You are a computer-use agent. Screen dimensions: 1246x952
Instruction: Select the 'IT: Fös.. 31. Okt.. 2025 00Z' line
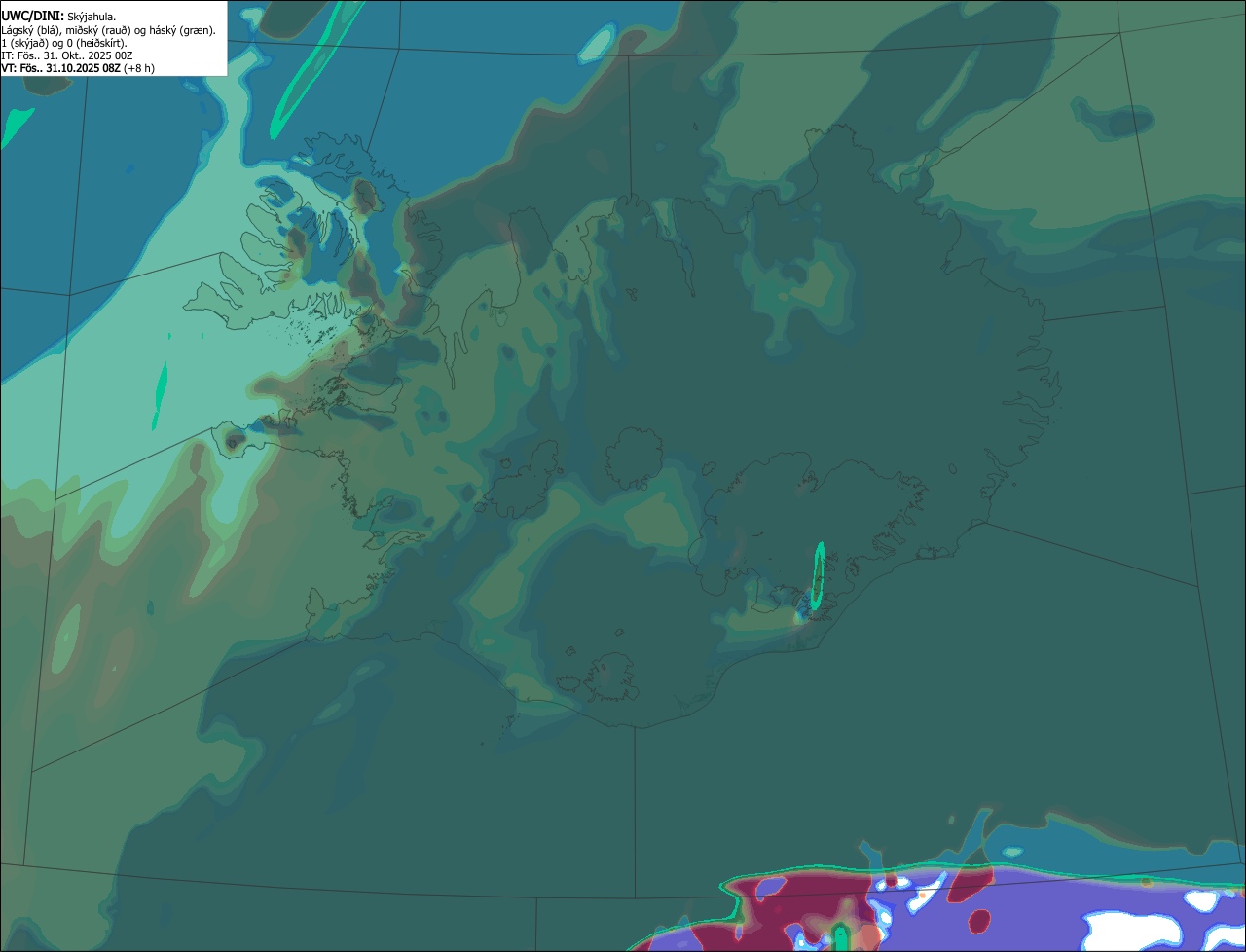67,55
